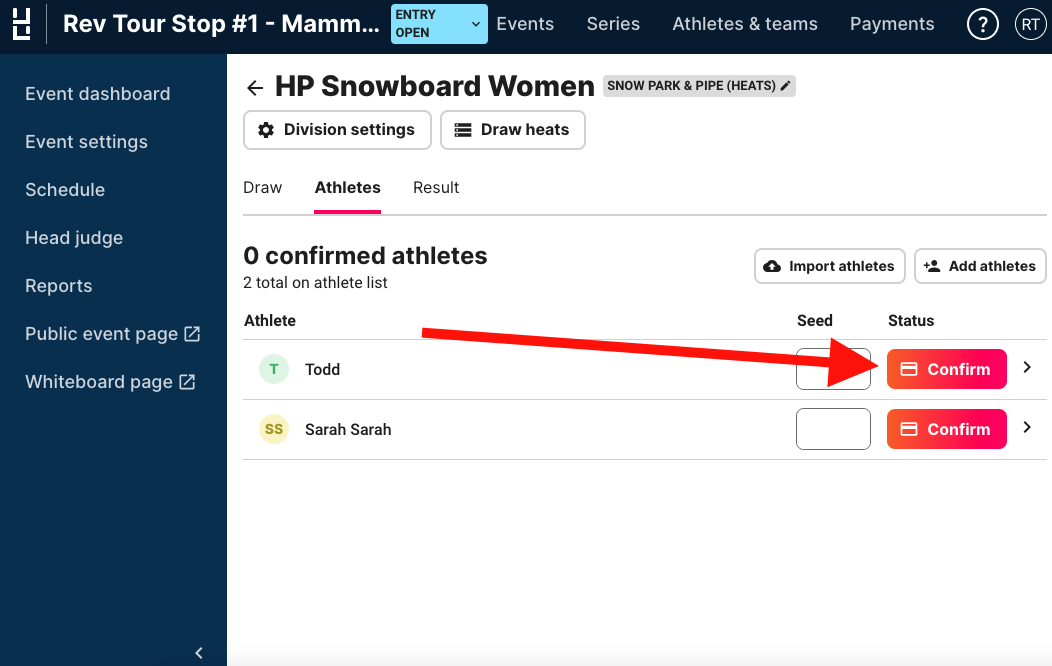Open Division settings
Viewport: 1052px width, 666px height.
tap(337, 130)
